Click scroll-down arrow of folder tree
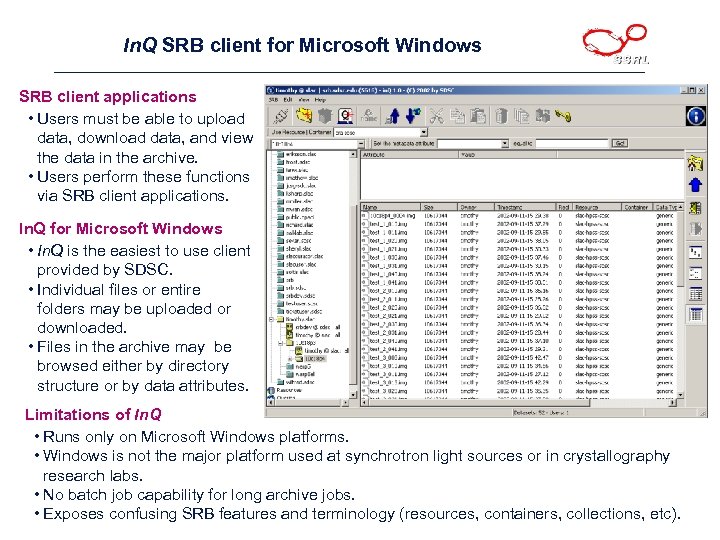720x540 pixels. (353, 394)
